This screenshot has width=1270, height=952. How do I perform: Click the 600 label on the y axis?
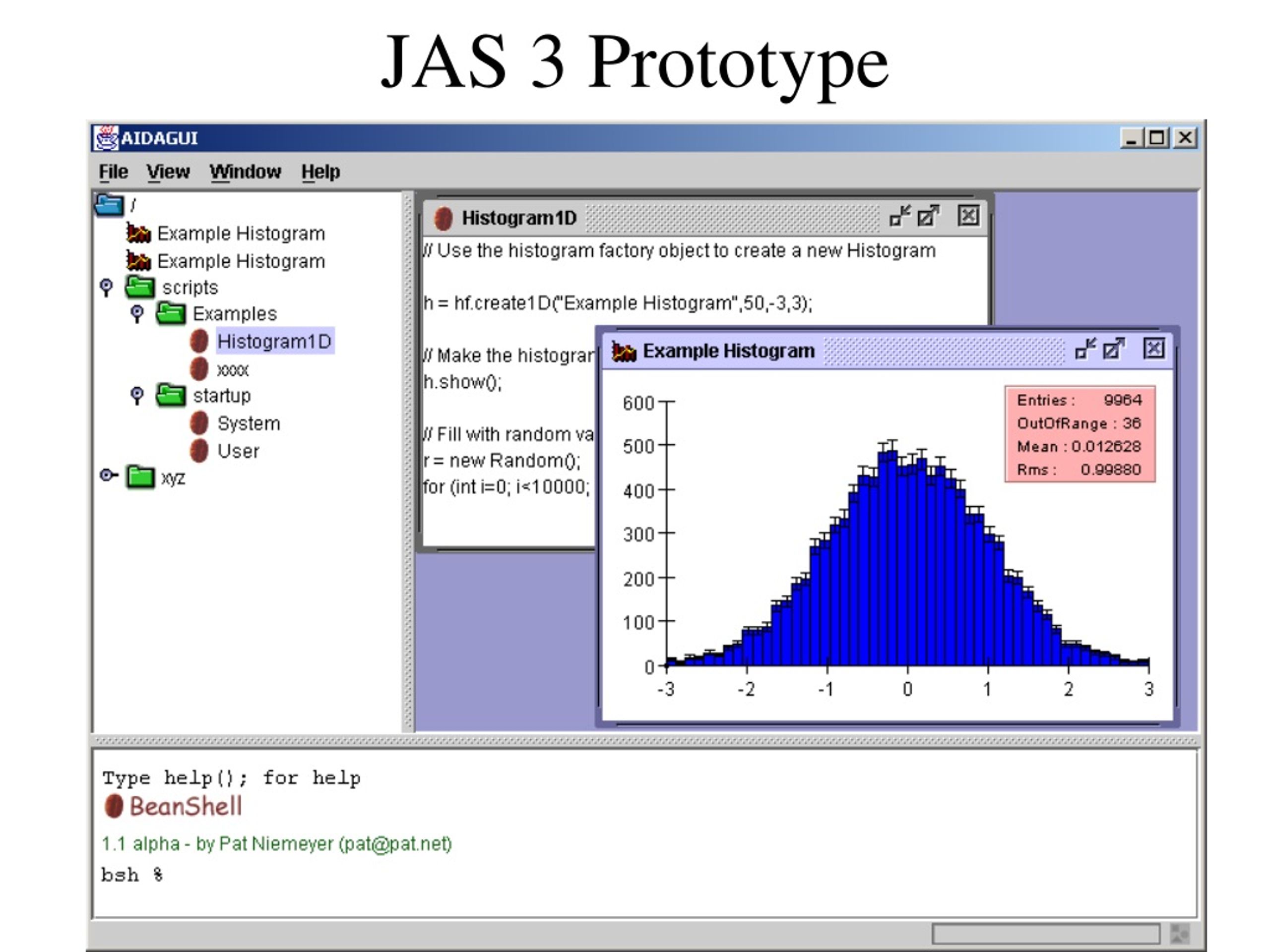(638, 403)
